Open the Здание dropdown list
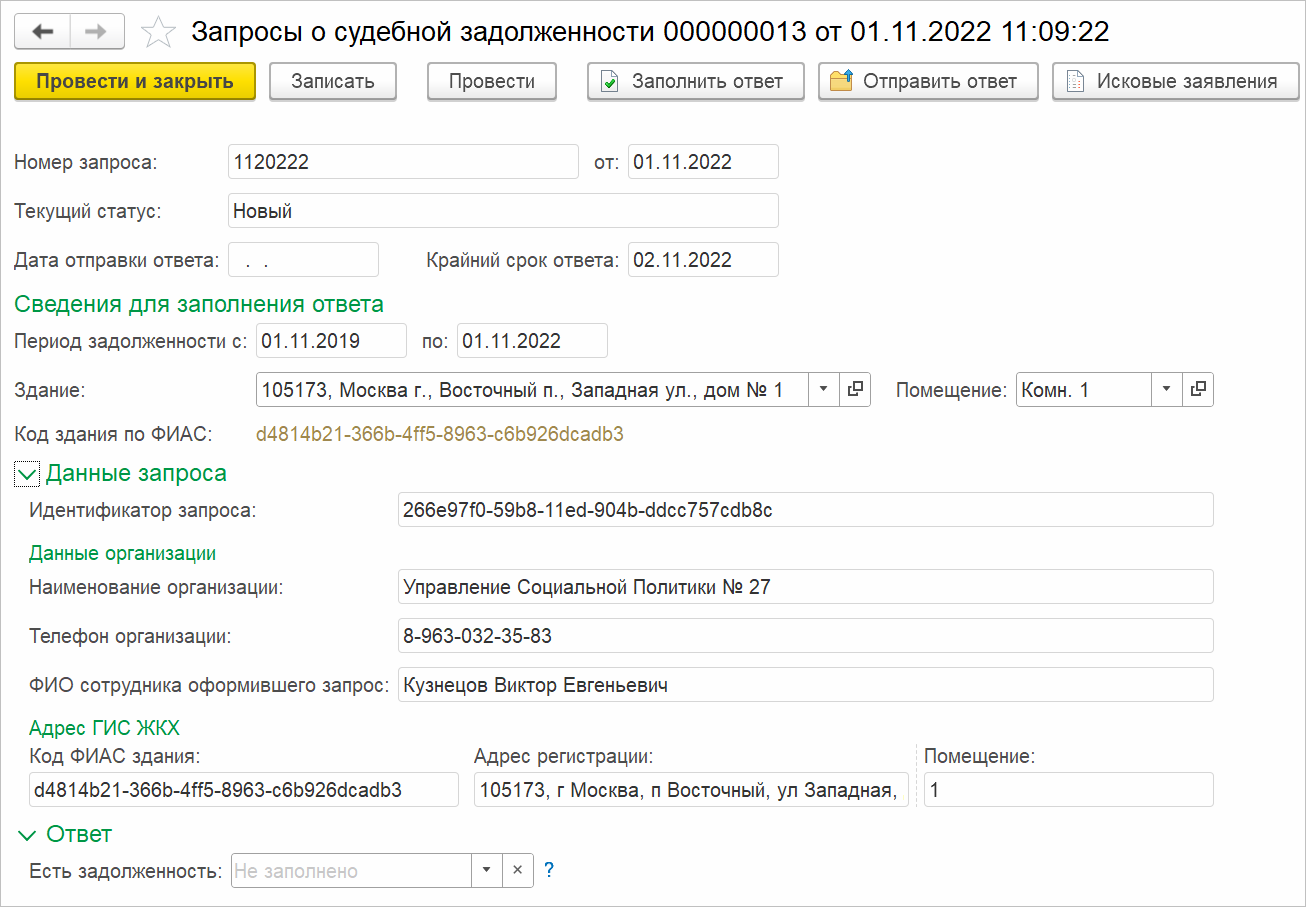The width and height of the screenshot is (1306, 907). 823,390
